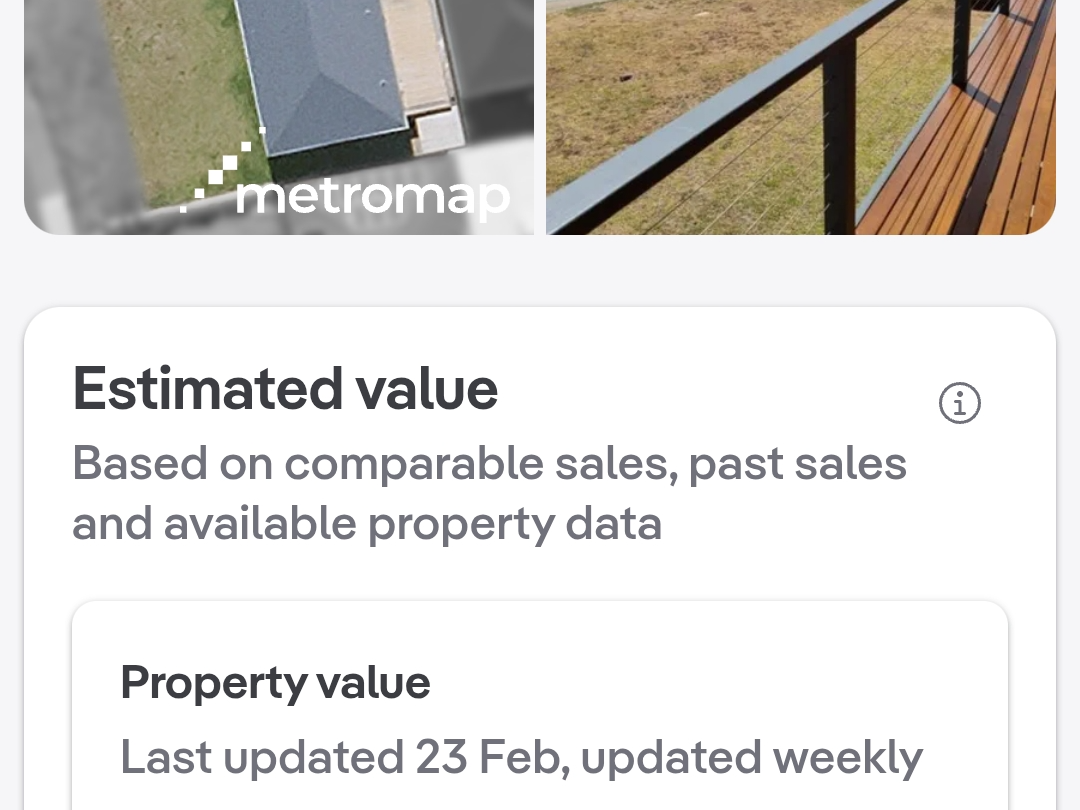Click the 'past sales' phrase in description
1080x810 pixels.
798,464
